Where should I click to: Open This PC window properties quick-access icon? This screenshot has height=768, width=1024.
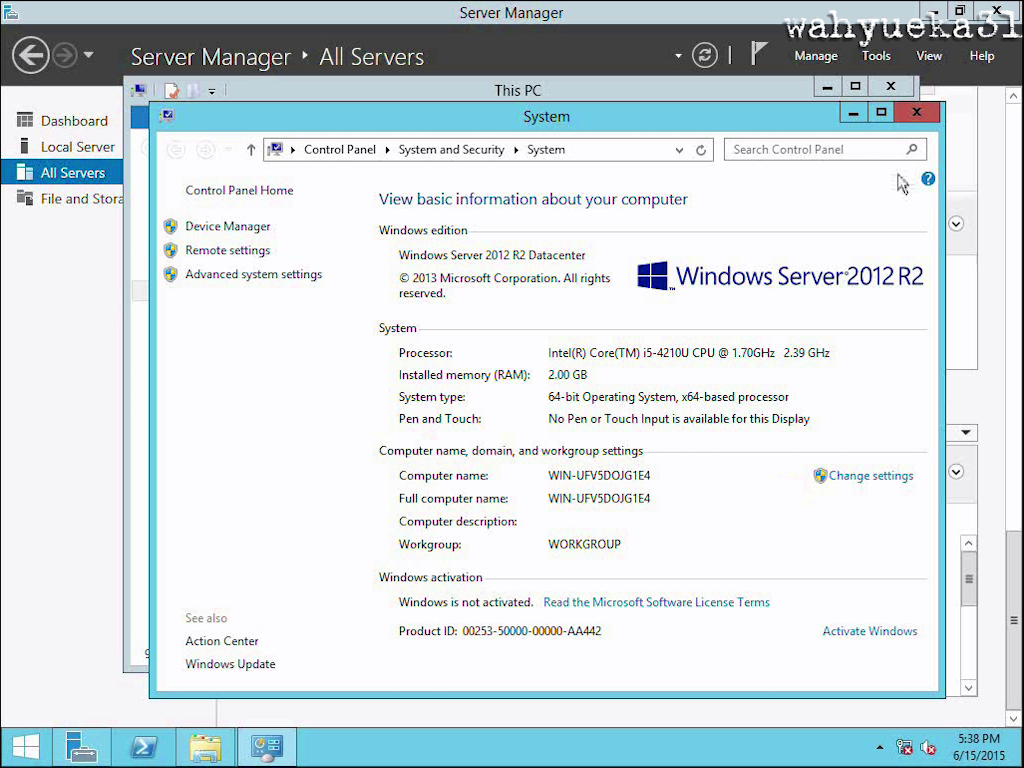pyautogui.click(x=172, y=91)
